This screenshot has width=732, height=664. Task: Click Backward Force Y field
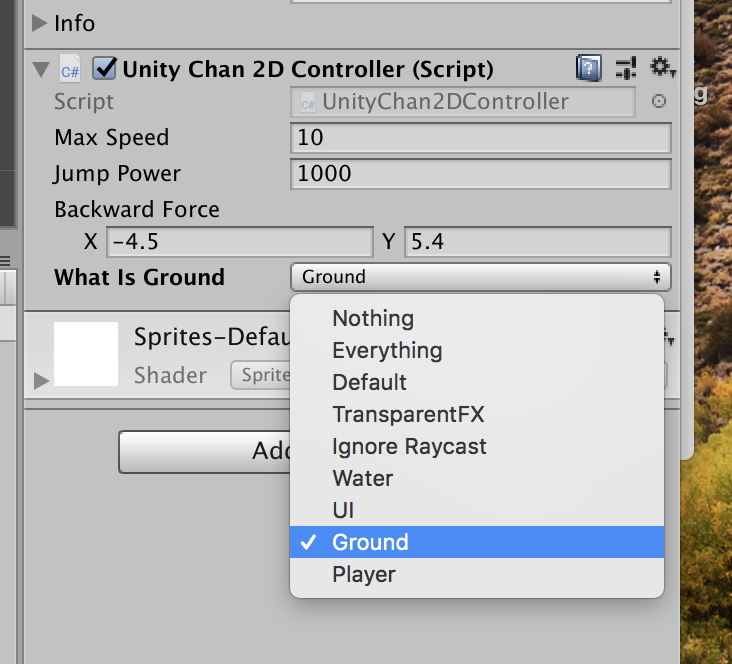[538, 242]
